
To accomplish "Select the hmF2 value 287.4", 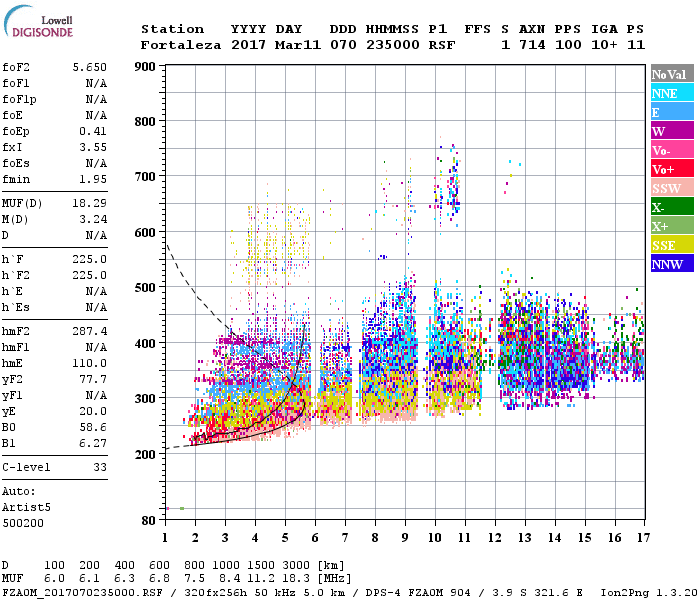I will (x=90, y=331).
